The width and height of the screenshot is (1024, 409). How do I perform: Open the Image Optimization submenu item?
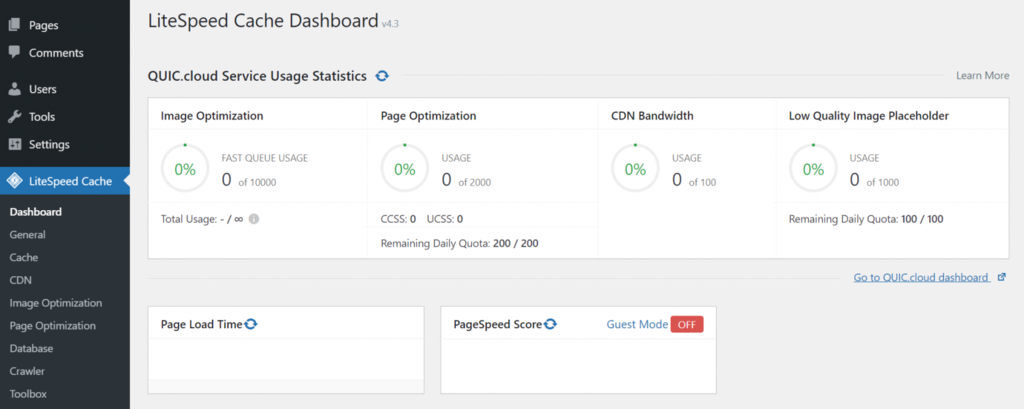[x=56, y=303]
